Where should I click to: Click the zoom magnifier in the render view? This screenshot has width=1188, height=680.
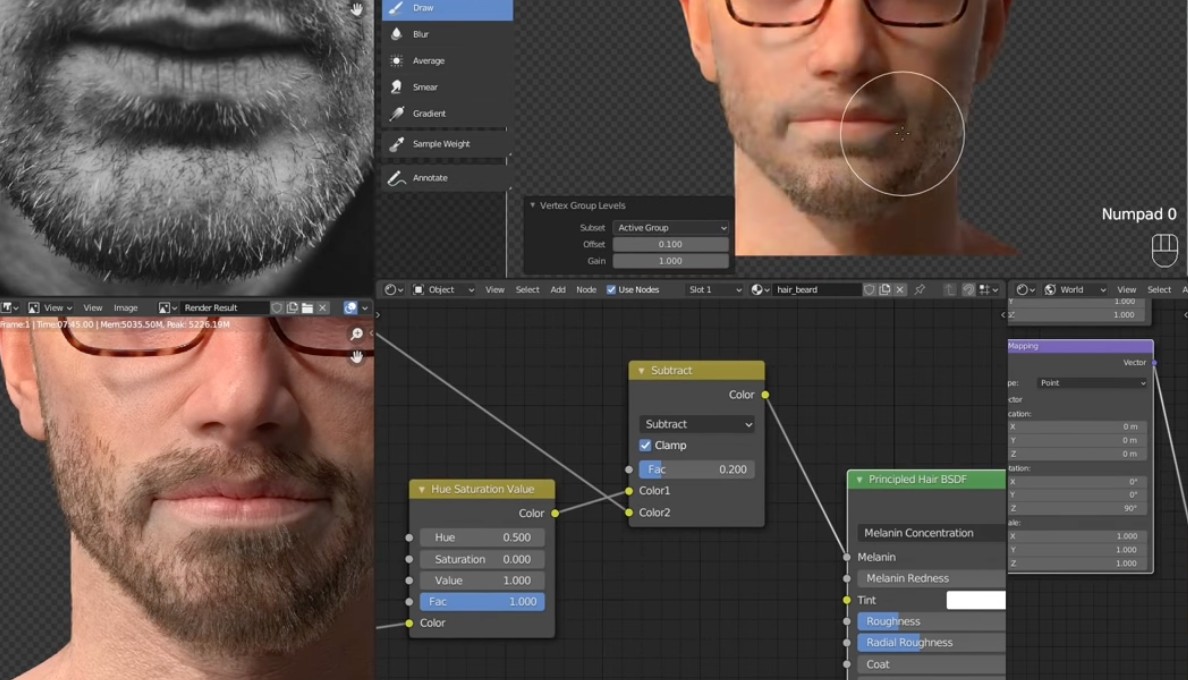(x=357, y=334)
